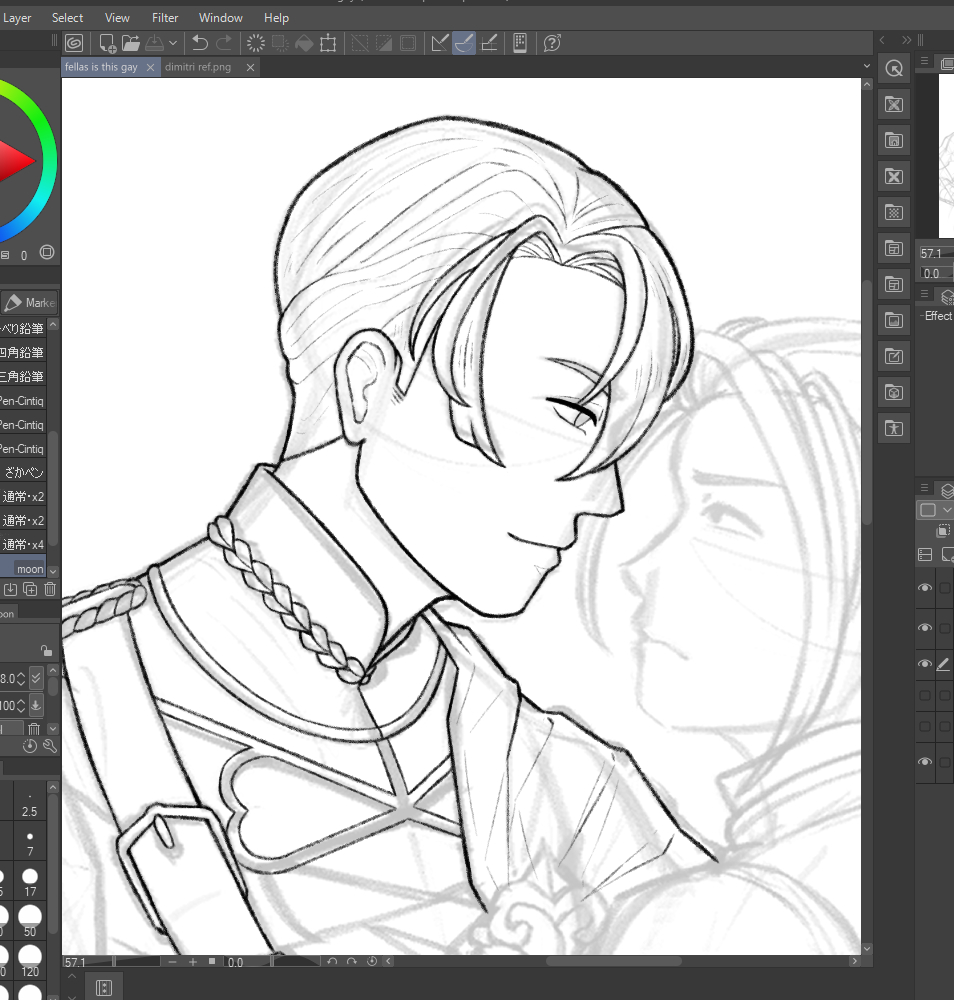Open Clip Studio launcher icon

pos(74,43)
